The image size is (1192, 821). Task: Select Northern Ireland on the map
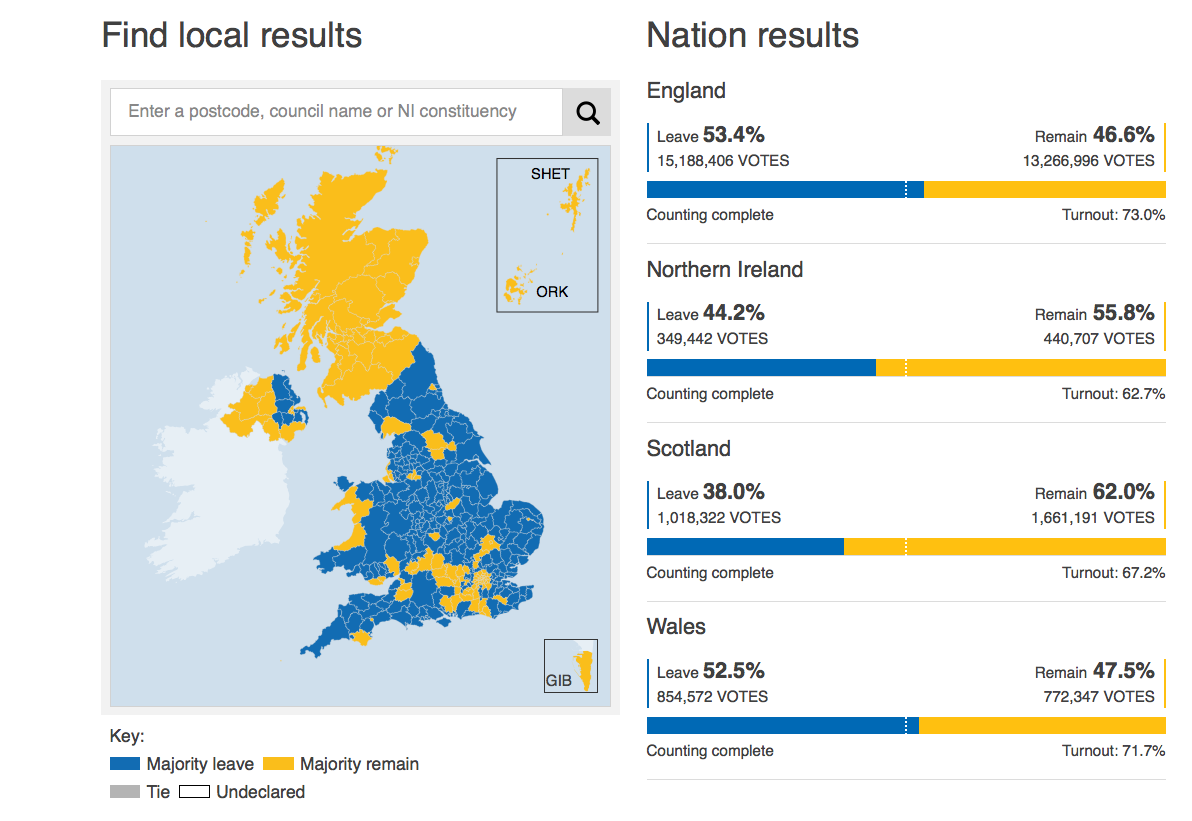coord(262,407)
